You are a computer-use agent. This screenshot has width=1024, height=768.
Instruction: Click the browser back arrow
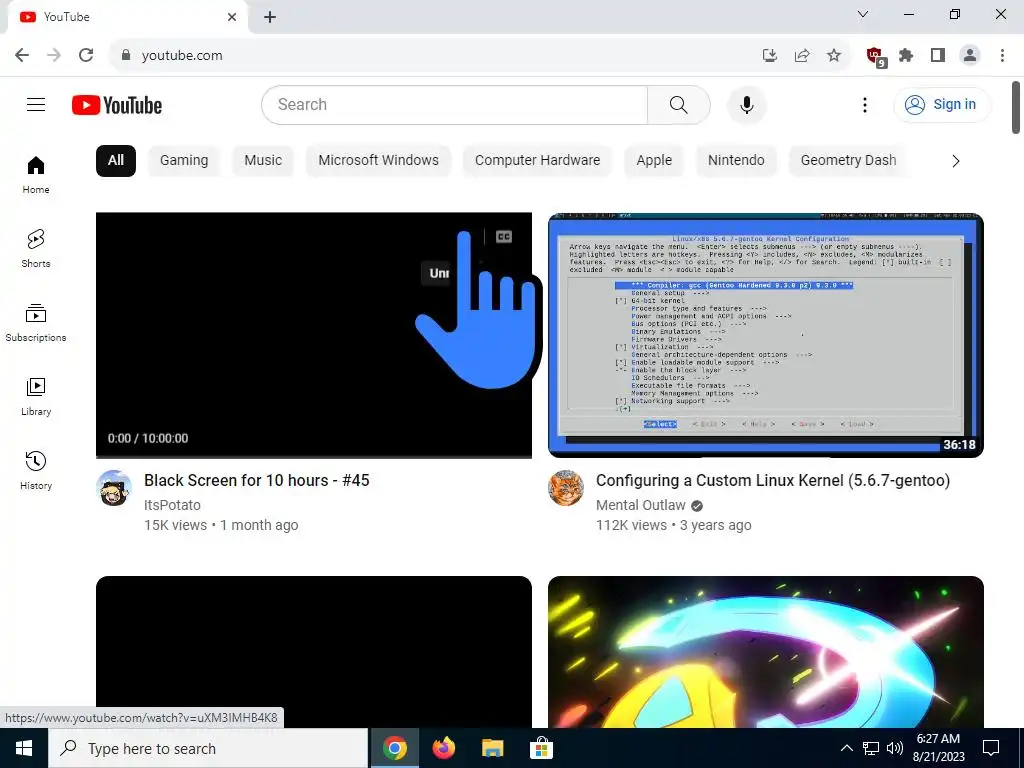coord(22,55)
